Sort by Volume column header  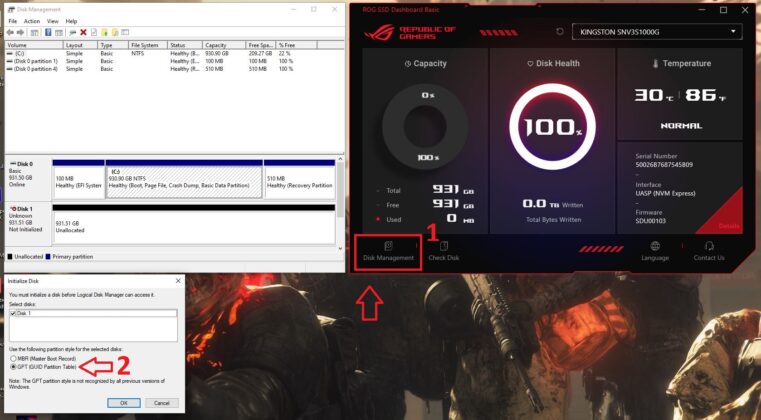click(x=34, y=45)
